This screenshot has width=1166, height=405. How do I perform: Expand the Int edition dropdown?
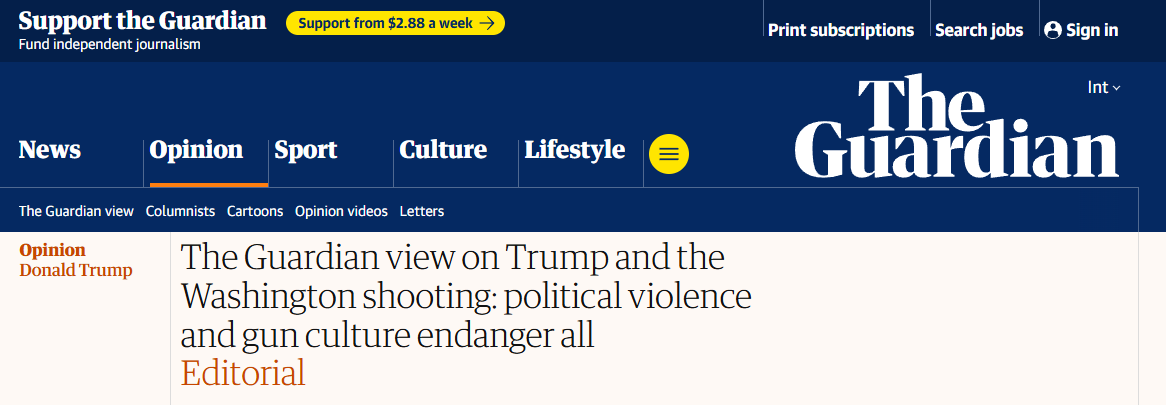[x=1103, y=88]
